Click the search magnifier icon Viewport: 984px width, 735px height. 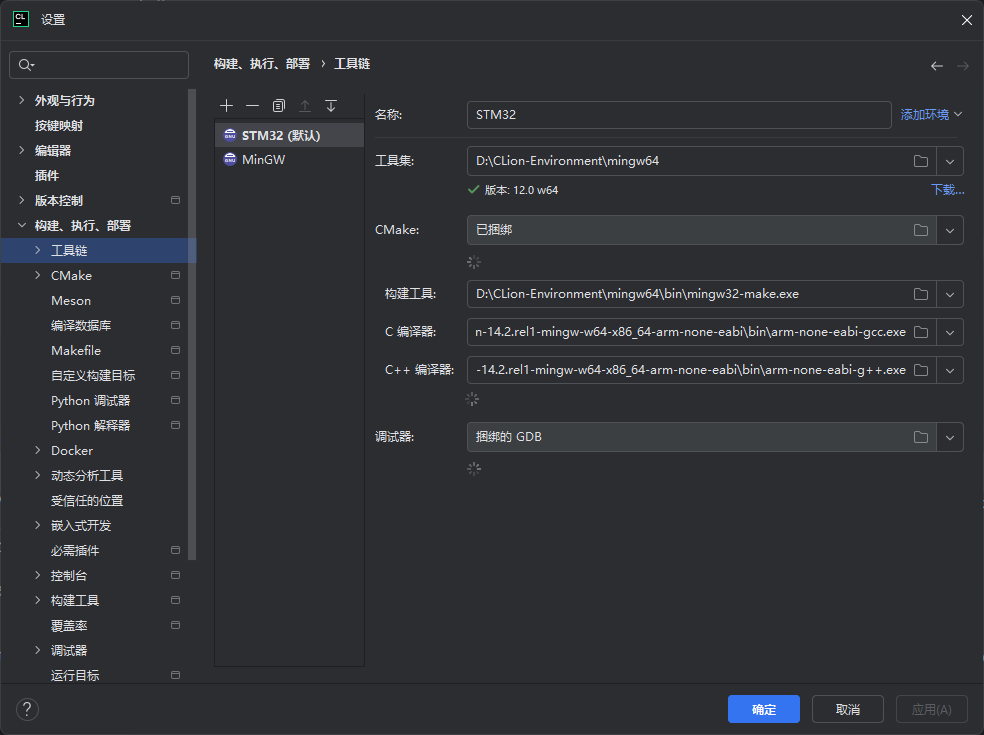(x=26, y=65)
